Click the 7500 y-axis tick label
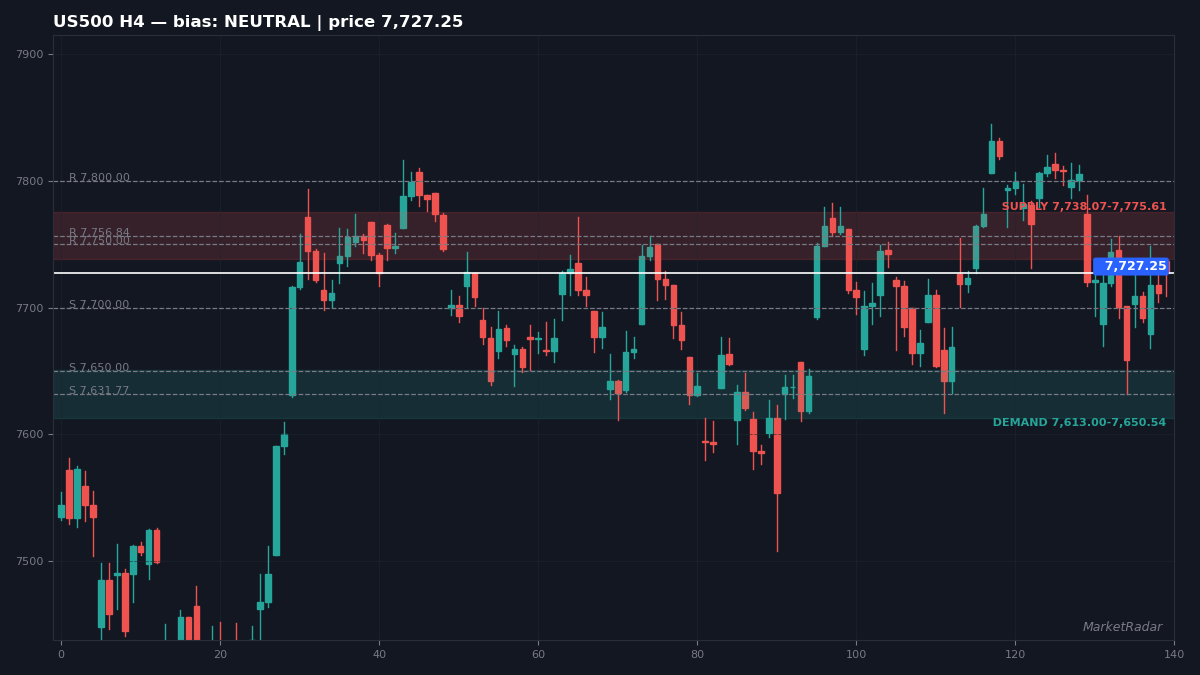Screen dimensions: 1200x675 tap(30, 562)
